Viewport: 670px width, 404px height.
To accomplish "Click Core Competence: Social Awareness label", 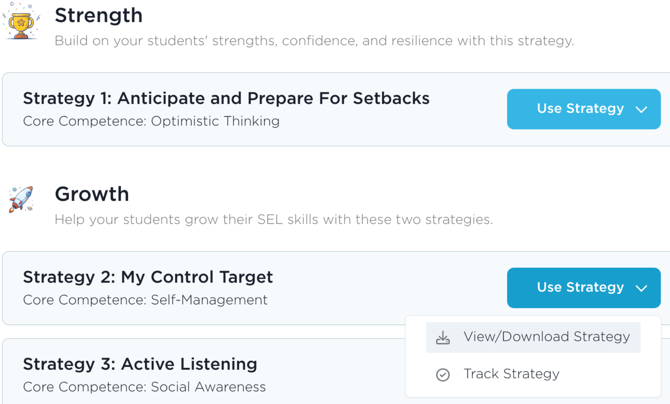I will 144,387.
